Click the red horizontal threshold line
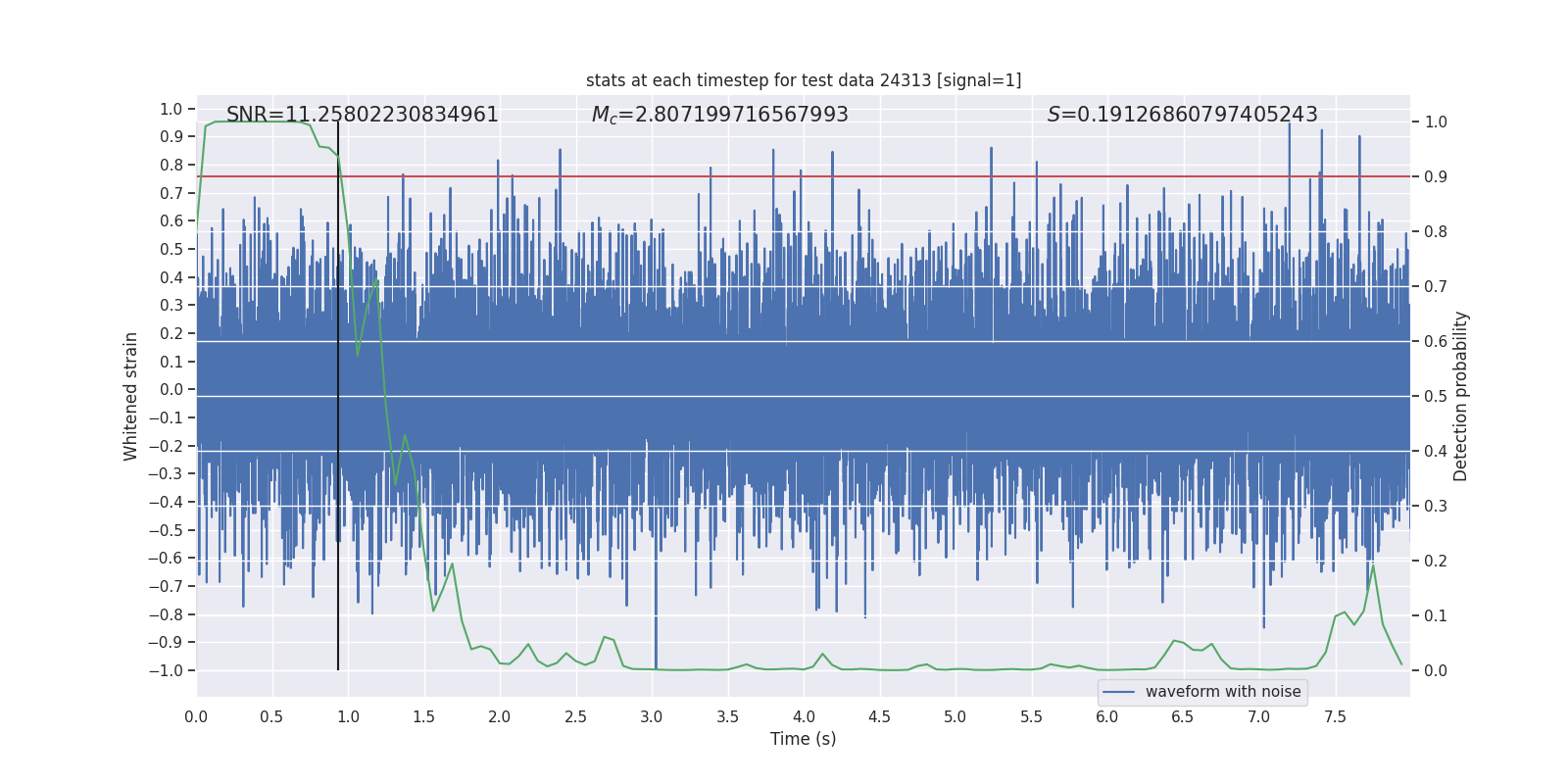The width and height of the screenshot is (1568, 784). tap(804, 176)
